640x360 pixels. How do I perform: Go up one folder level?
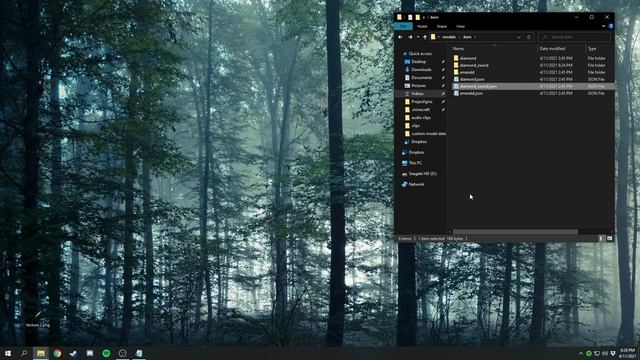425,37
